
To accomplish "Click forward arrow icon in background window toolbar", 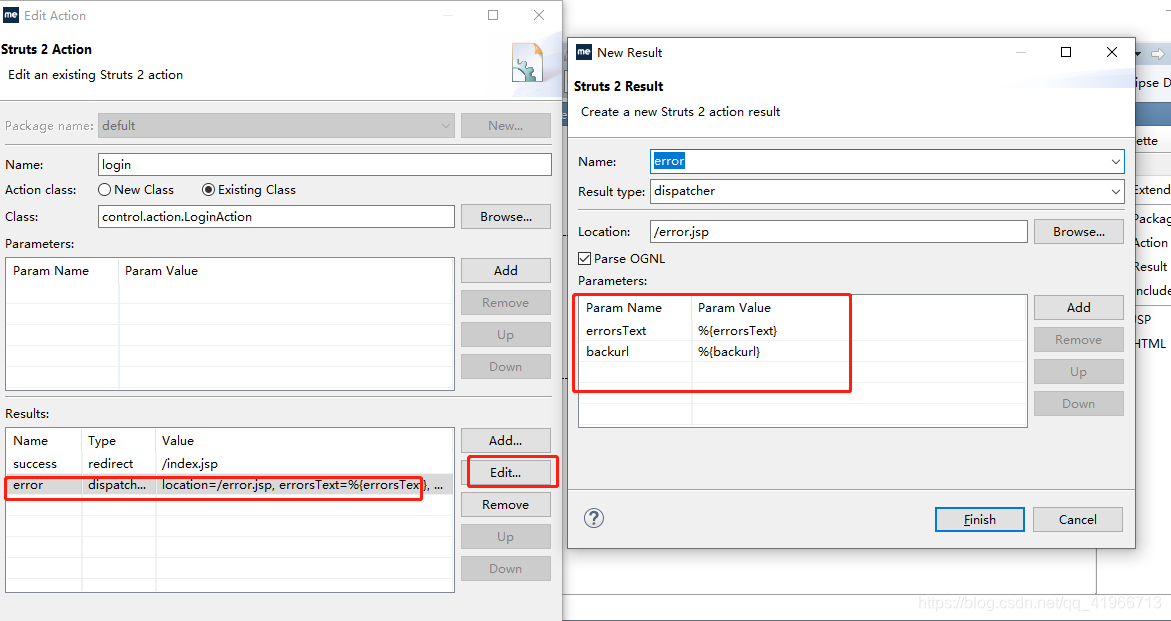I will coord(1158,54).
